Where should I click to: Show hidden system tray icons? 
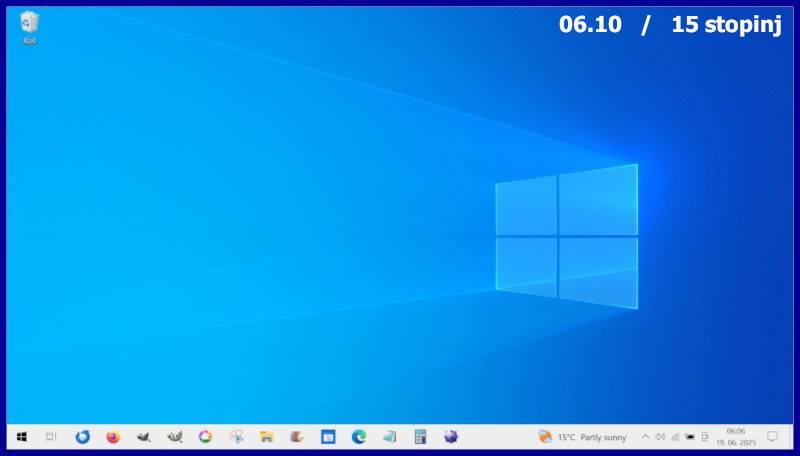click(x=645, y=437)
